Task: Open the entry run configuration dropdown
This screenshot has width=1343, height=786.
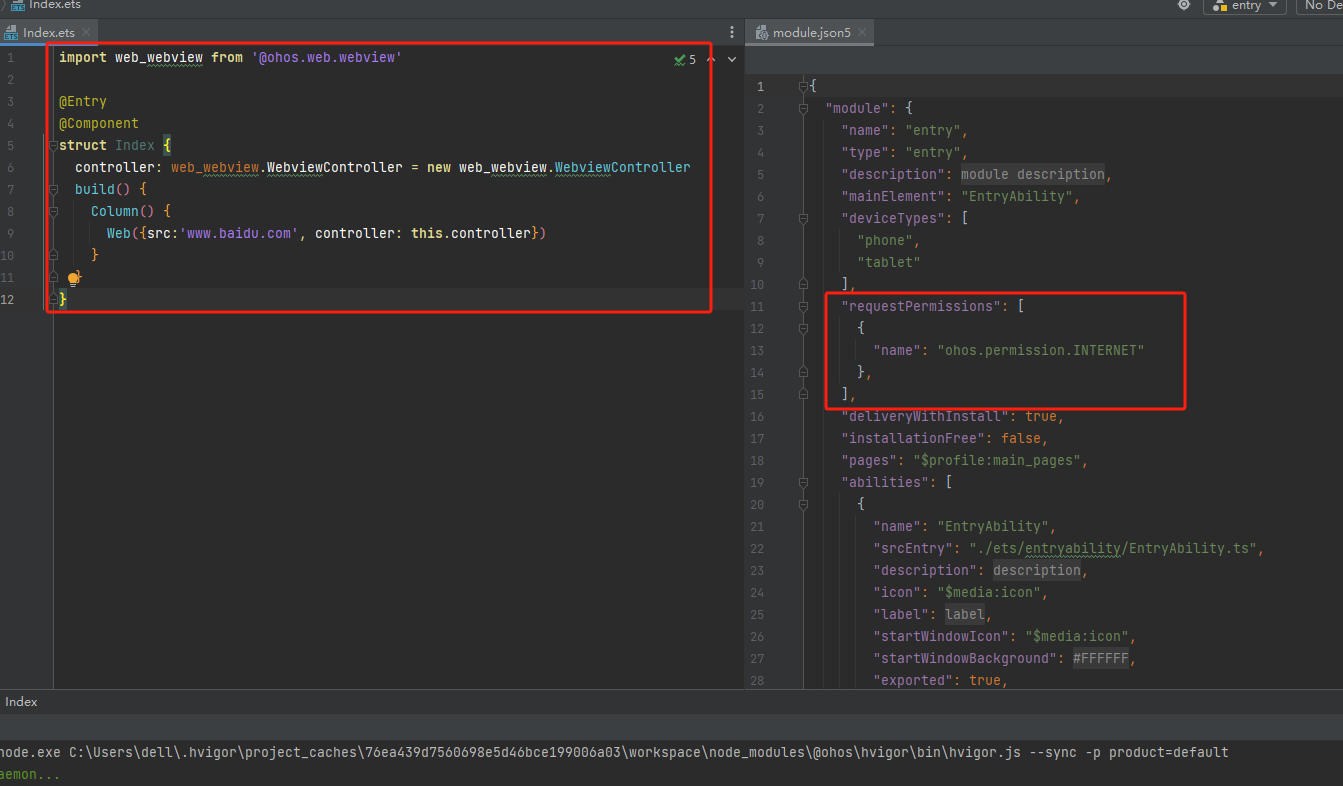Action: point(1244,6)
